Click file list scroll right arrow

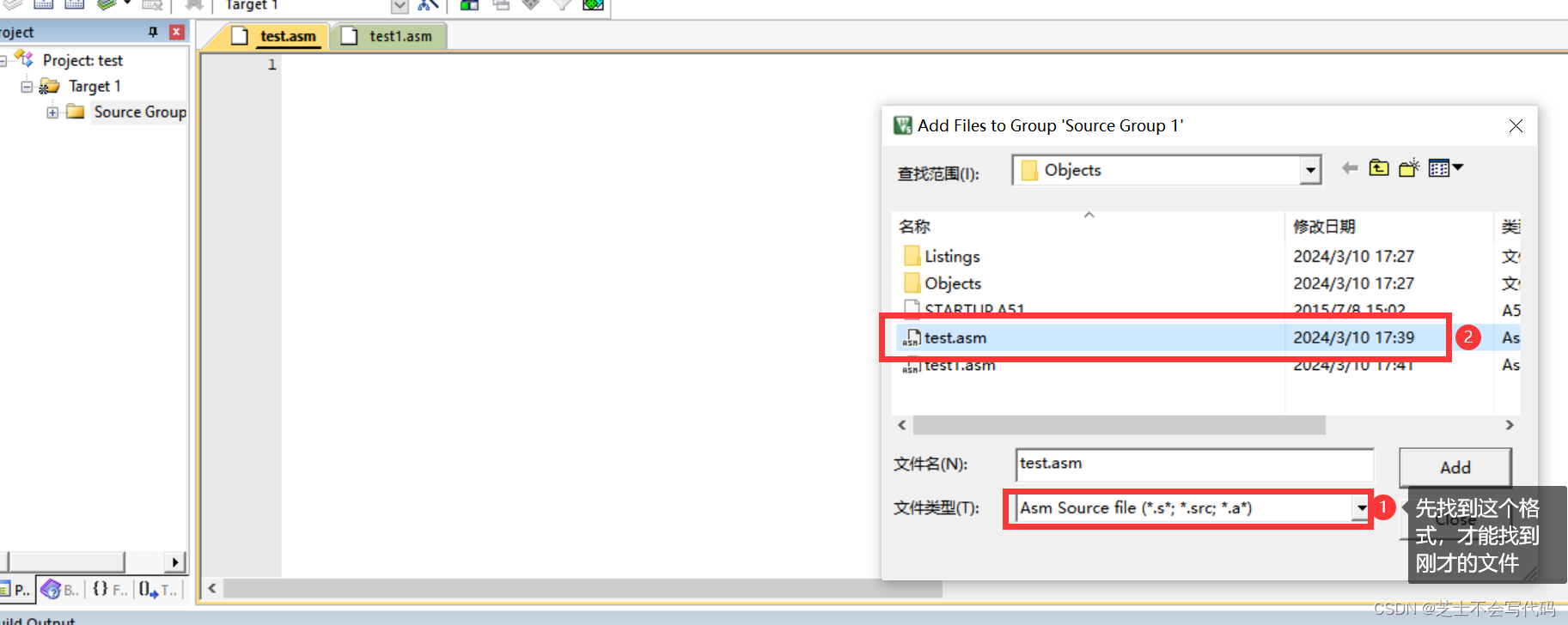tap(1510, 425)
